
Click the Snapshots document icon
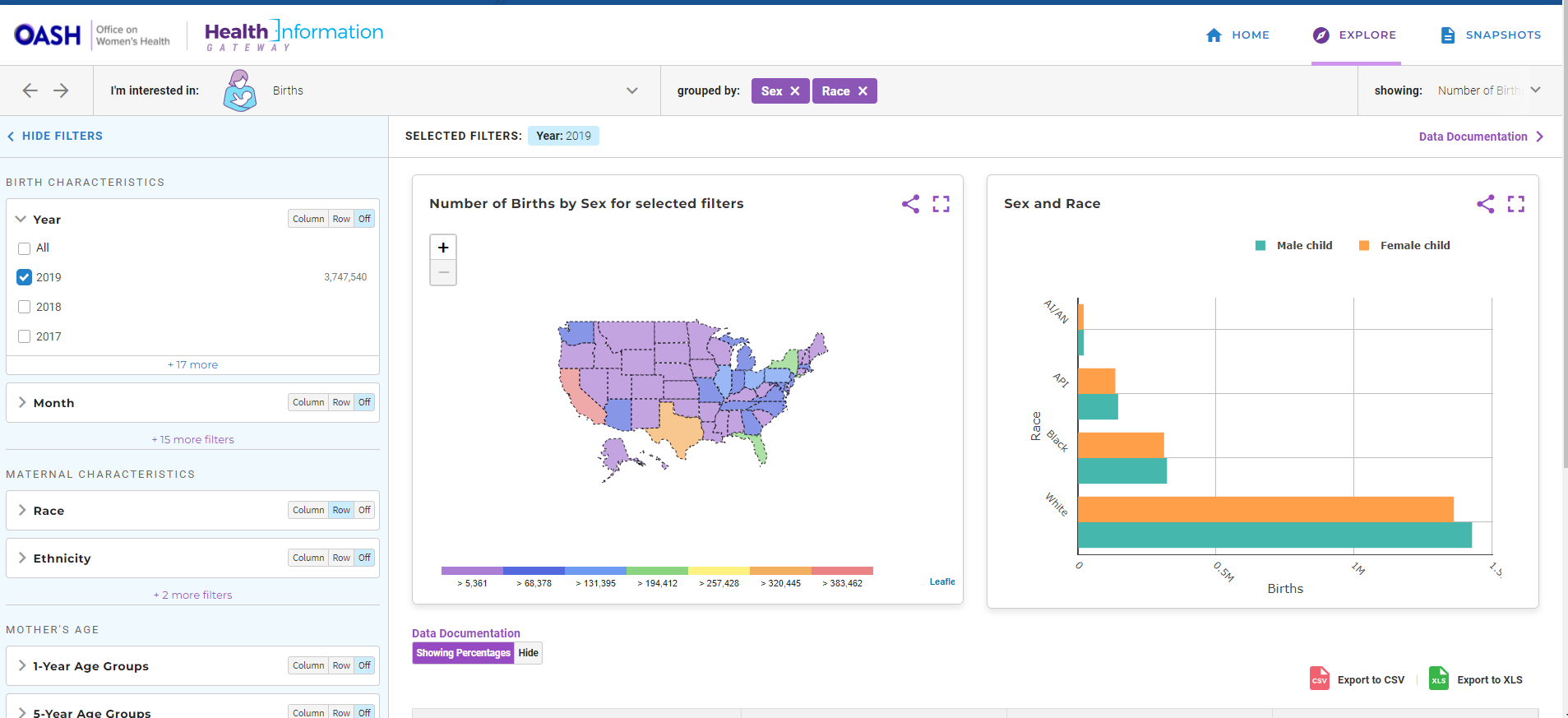[x=1447, y=35]
